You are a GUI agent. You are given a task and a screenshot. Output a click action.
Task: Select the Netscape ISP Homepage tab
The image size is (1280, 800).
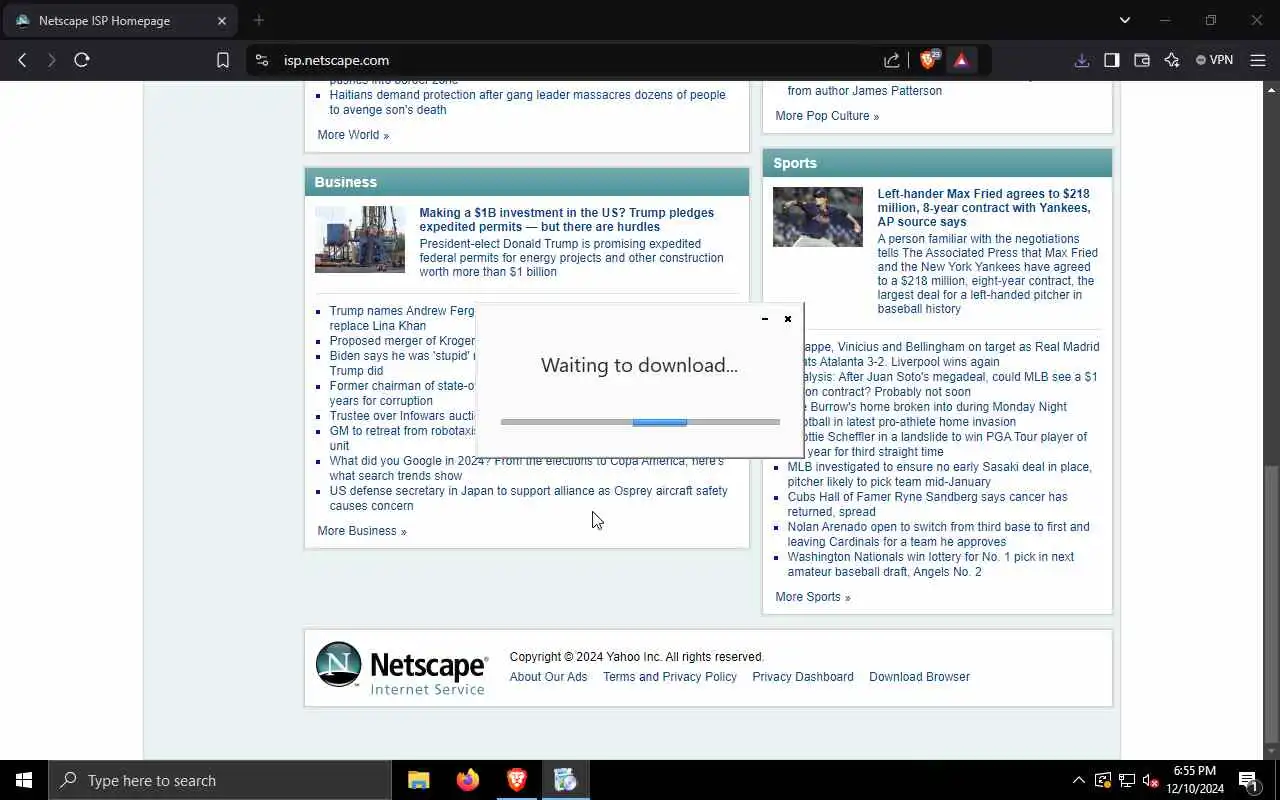[120, 20]
